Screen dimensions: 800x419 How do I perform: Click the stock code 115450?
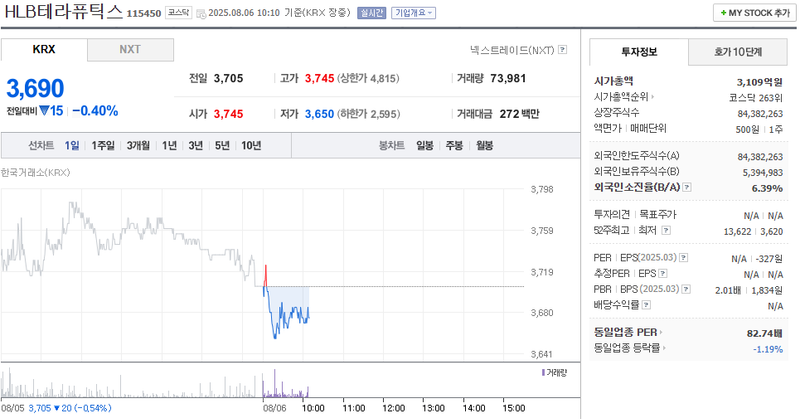point(144,14)
